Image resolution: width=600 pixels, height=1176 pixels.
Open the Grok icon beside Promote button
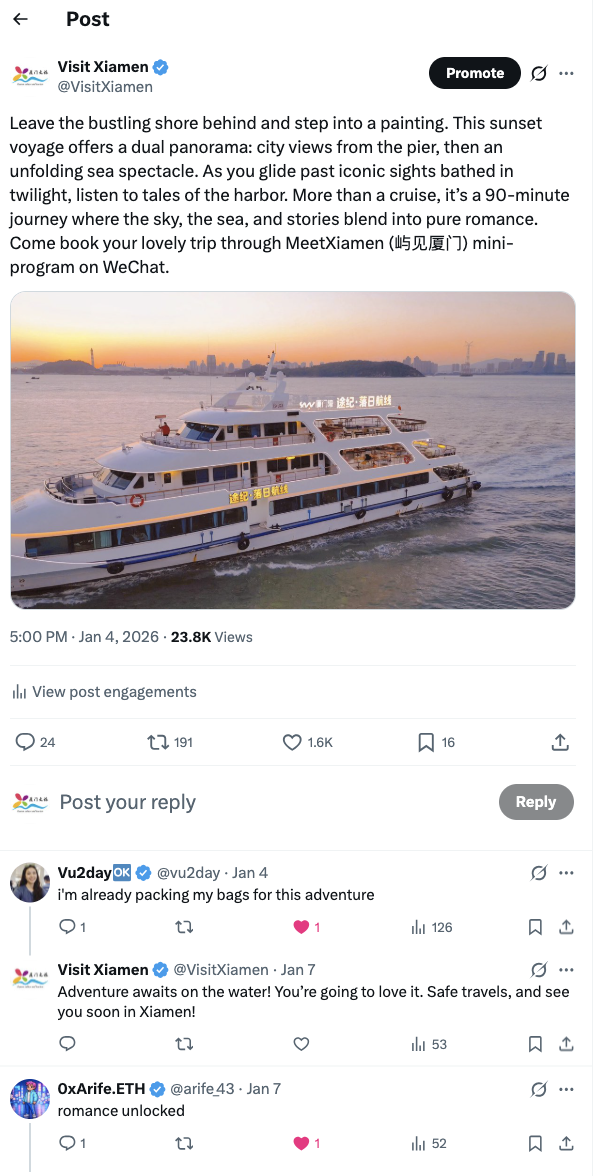coord(538,73)
